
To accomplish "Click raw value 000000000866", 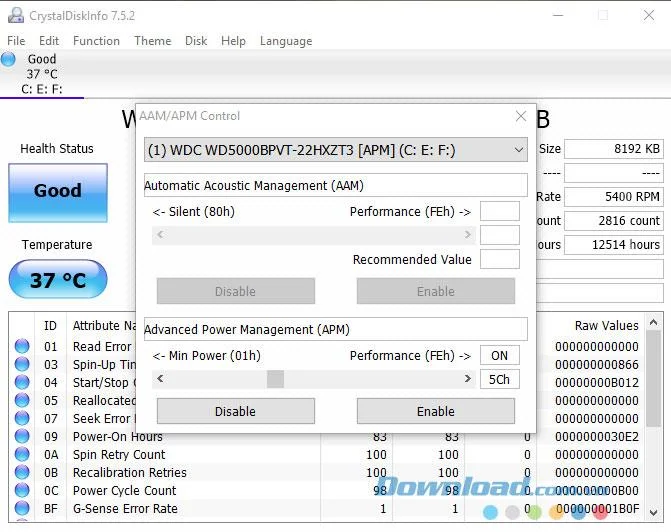I will [597, 365].
